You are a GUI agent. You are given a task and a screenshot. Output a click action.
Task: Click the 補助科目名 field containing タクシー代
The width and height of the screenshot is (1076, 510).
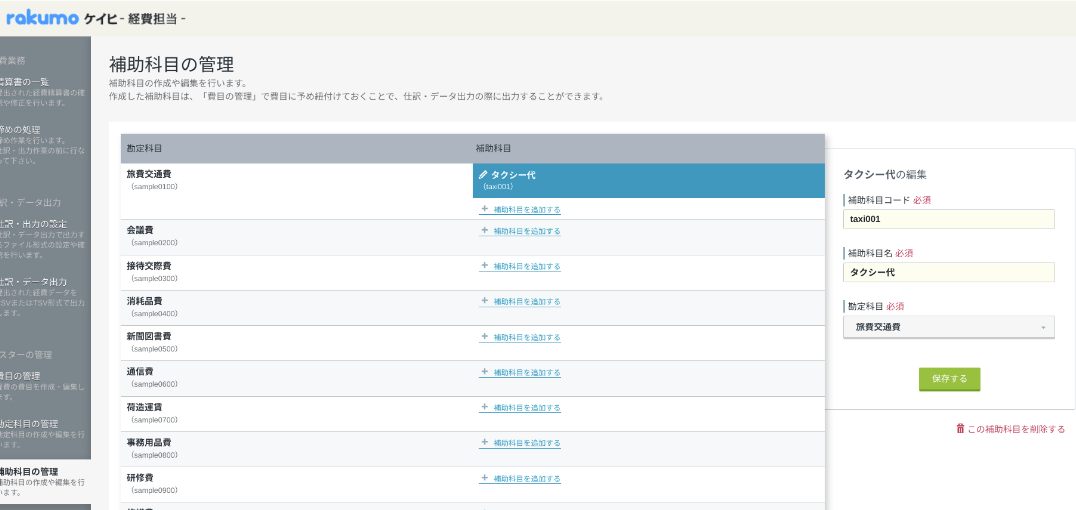point(948,273)
